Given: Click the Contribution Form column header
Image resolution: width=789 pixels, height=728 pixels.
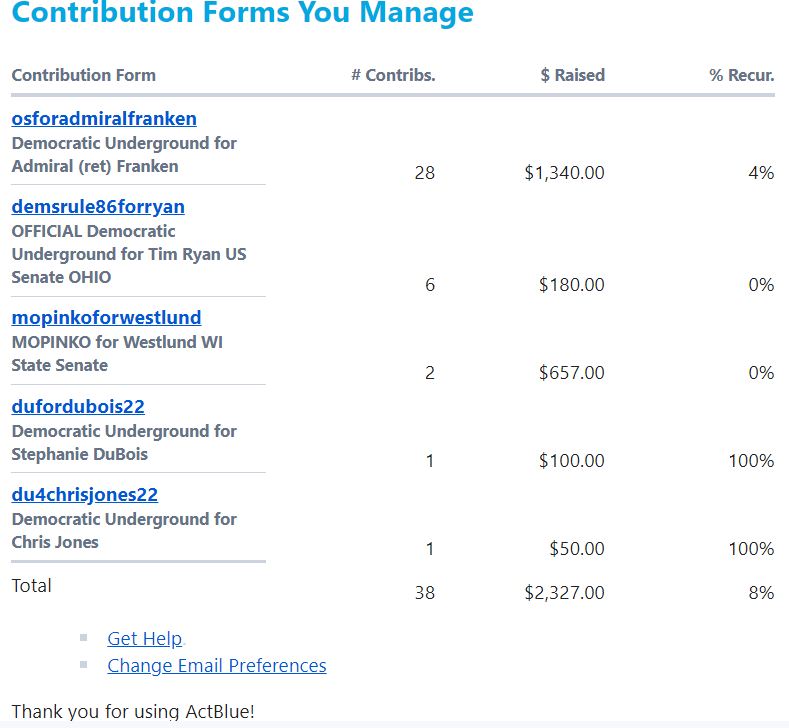Looking at the screenshot, I should point(84,75).
